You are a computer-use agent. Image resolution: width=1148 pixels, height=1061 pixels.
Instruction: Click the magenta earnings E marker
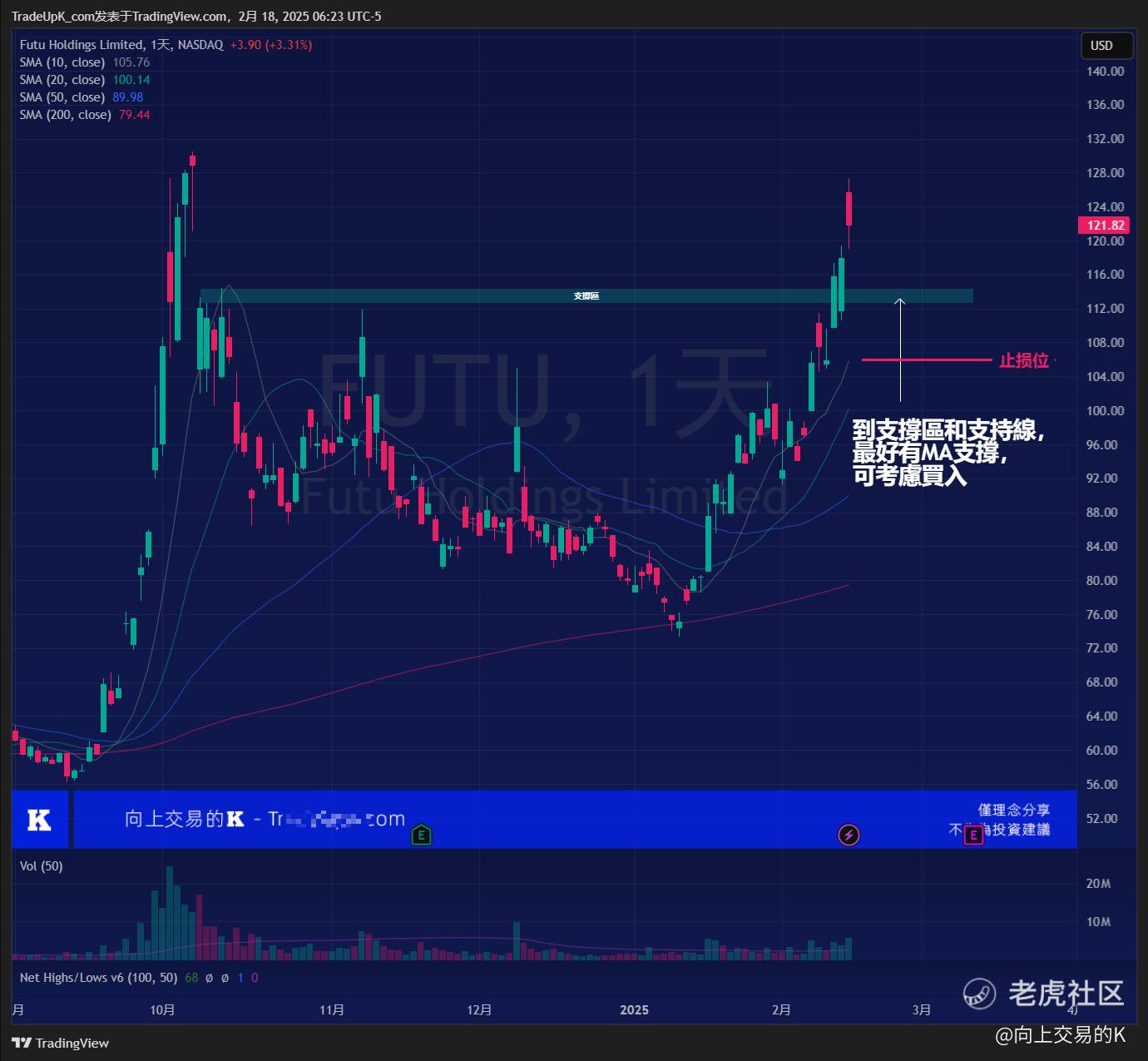(x=973, y=835)
